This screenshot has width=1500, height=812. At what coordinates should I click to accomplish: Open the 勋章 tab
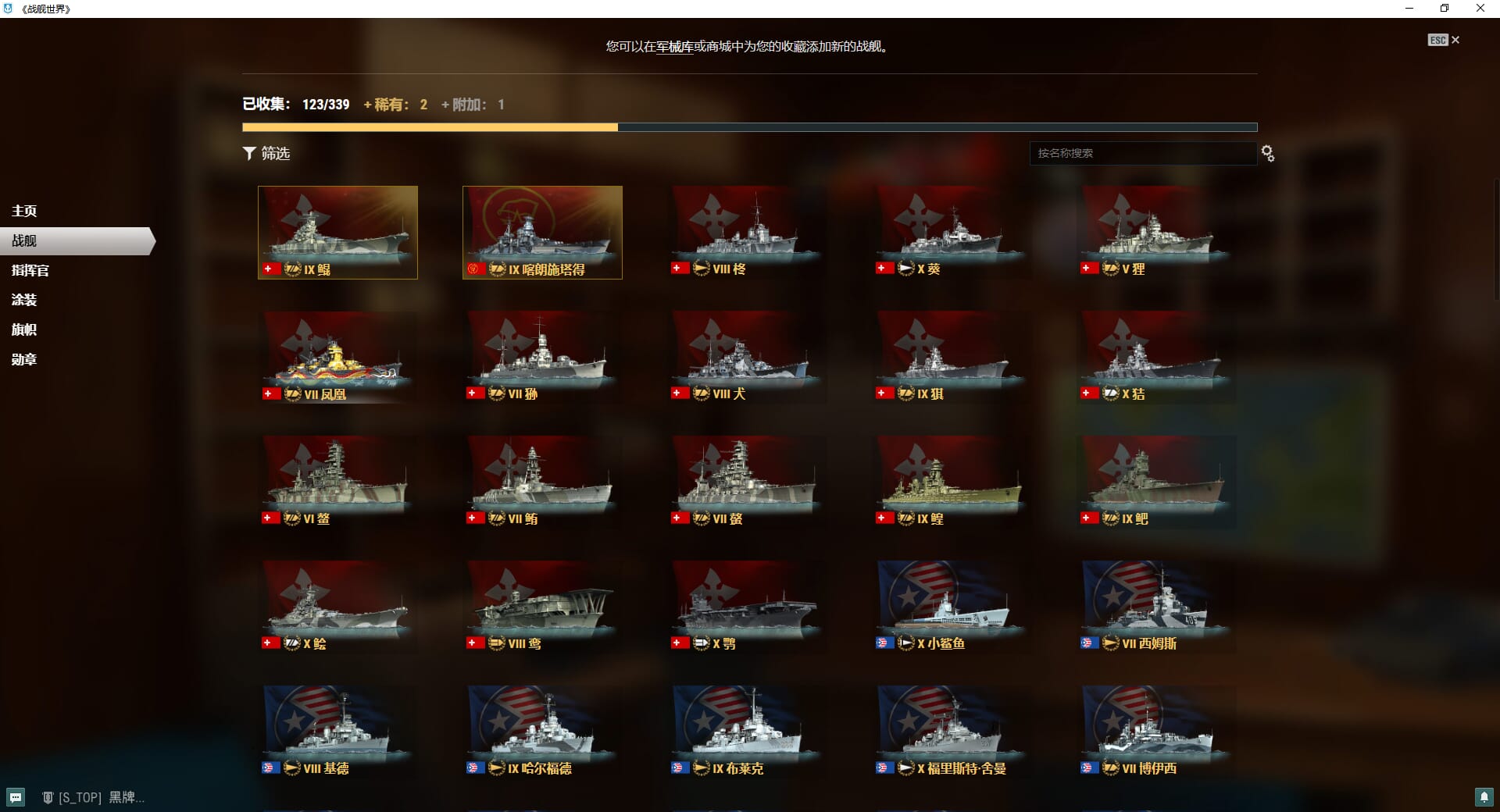[x=24, y=359]
